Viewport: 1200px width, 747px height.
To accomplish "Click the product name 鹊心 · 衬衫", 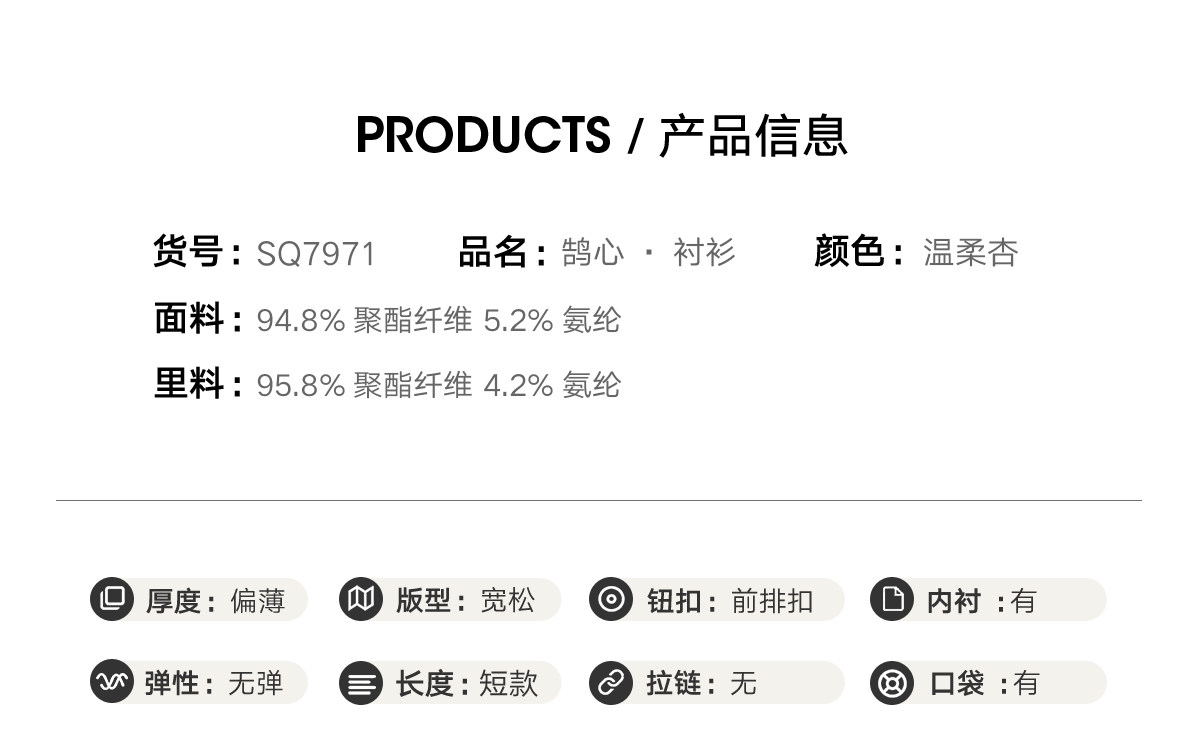I will point(648,253).
